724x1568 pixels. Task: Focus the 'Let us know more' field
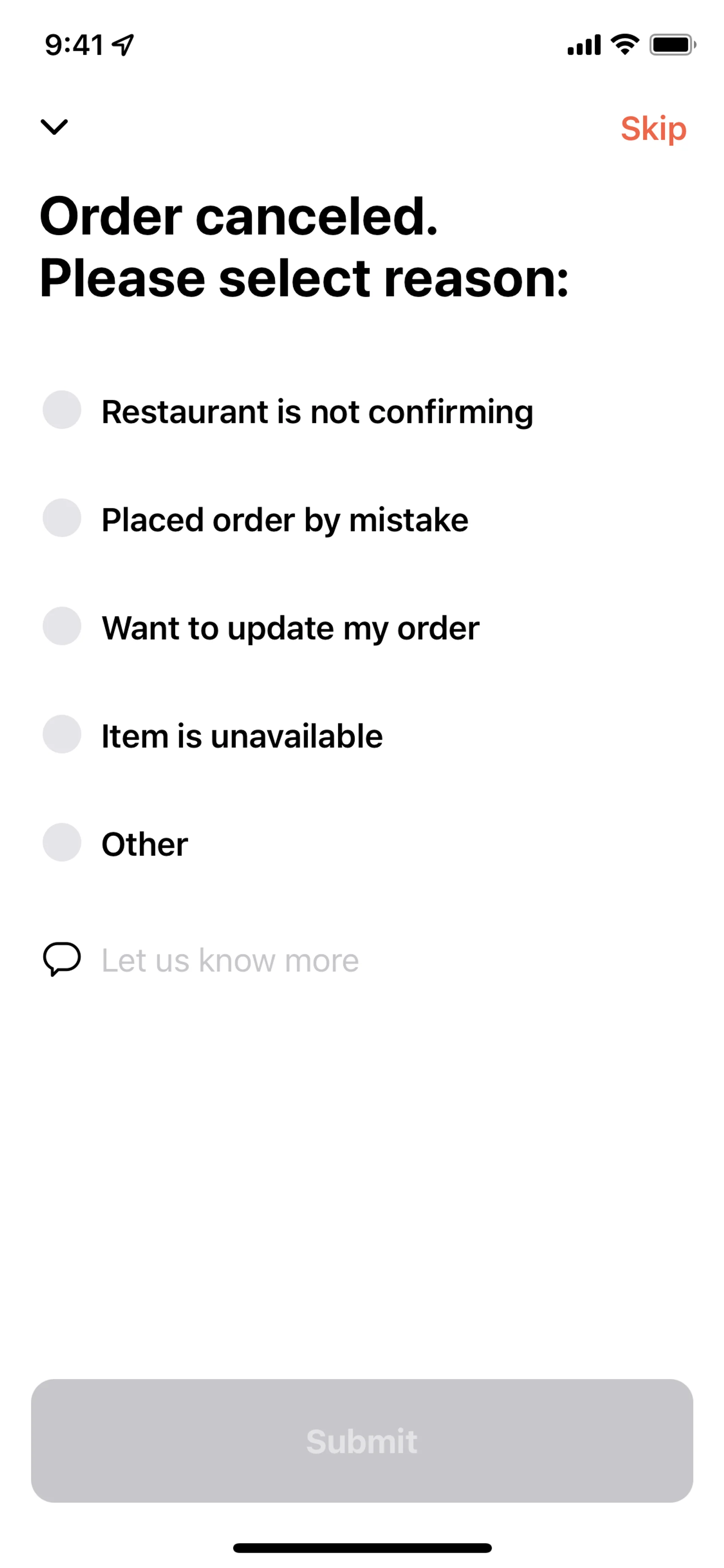point(230,960)
